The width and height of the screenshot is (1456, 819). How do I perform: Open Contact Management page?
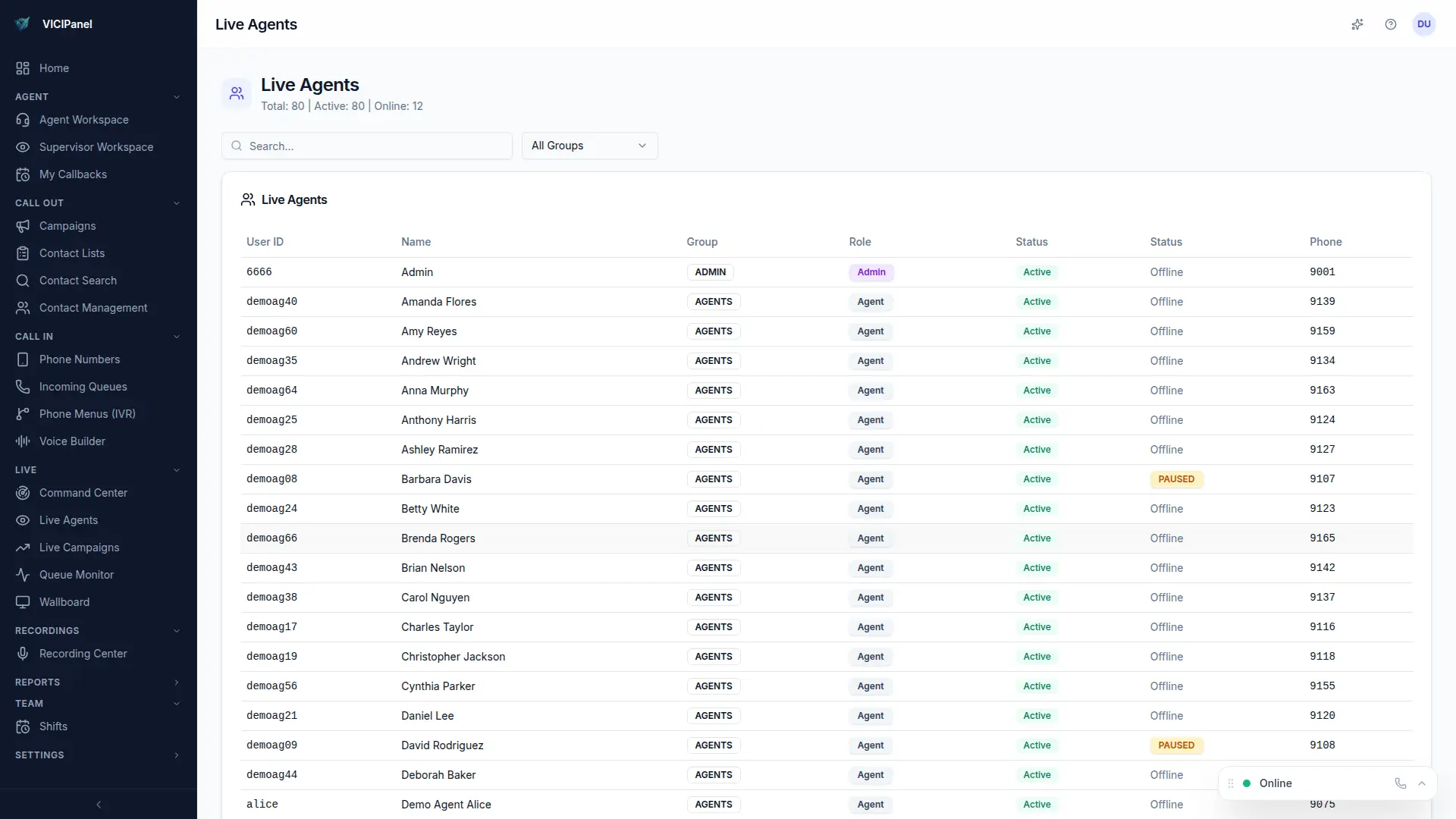point(93,308)
